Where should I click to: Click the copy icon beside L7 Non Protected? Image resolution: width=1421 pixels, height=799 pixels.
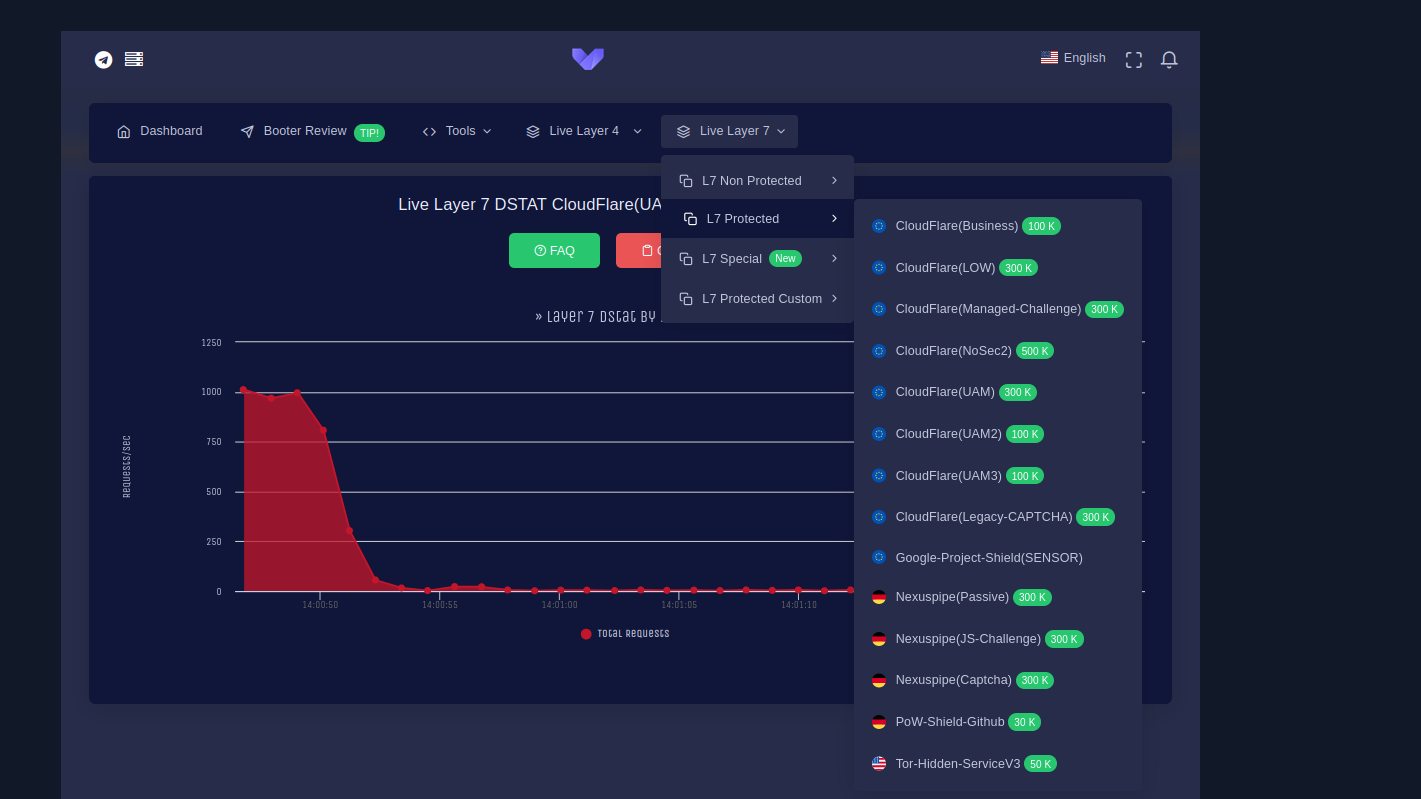point(686,181)
